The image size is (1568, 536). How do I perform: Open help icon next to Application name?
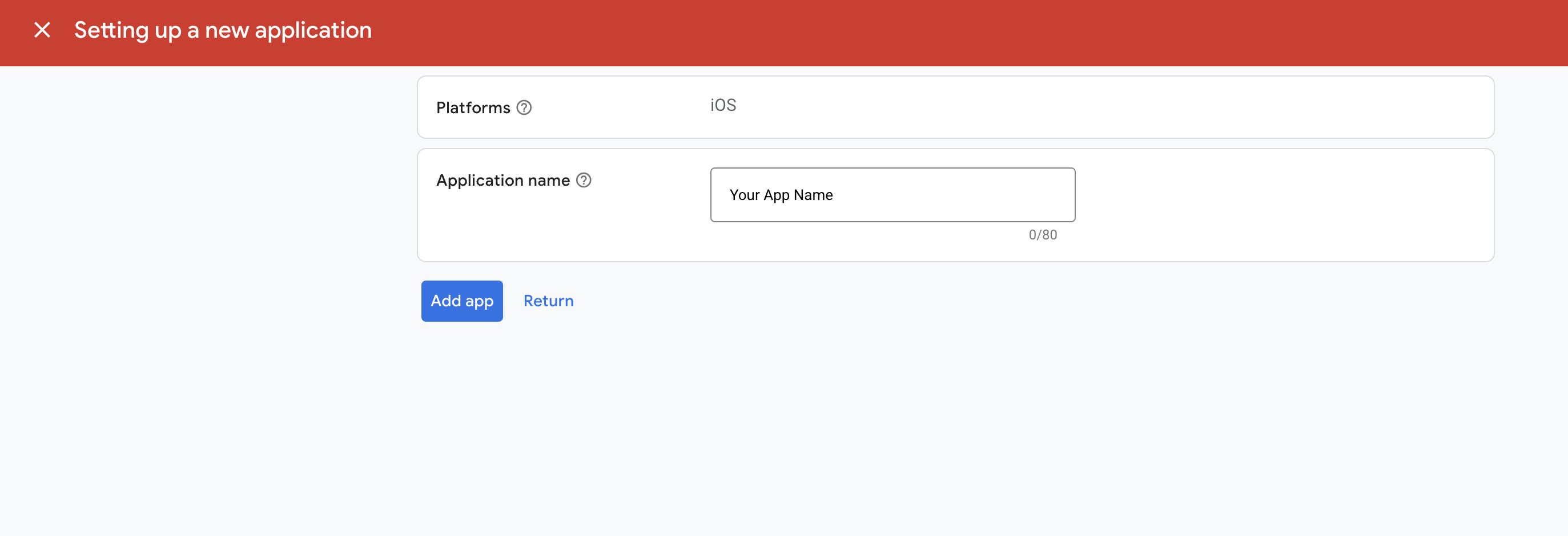click(x=584, y=181)
